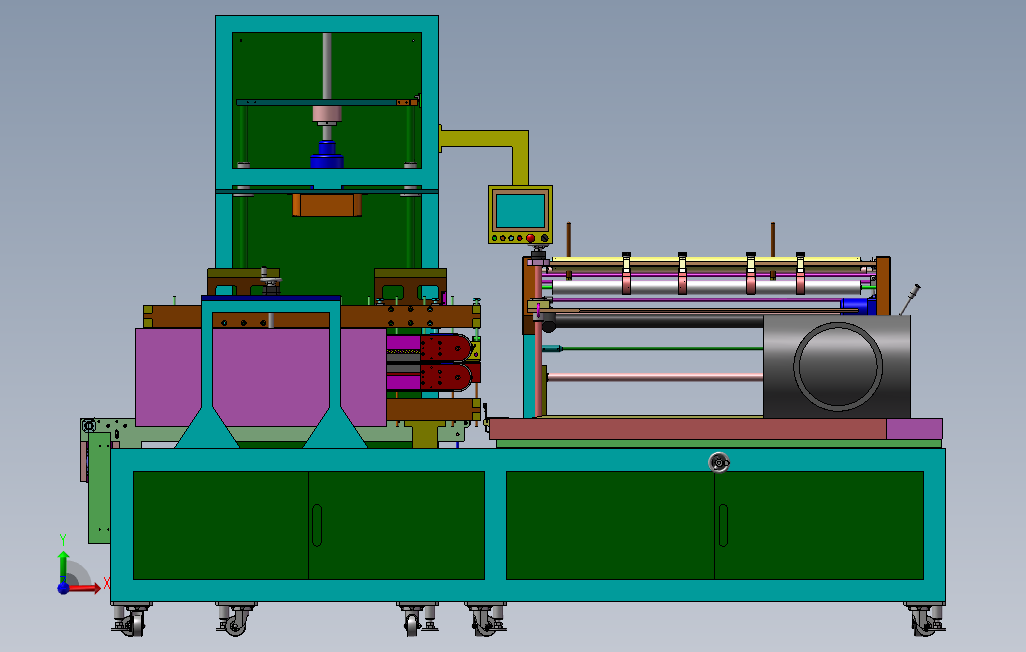The height and width of the screenshot is (652, 1026).
Task: Select the red emergency stop button on the control panel
Action: tap(531, 238)
